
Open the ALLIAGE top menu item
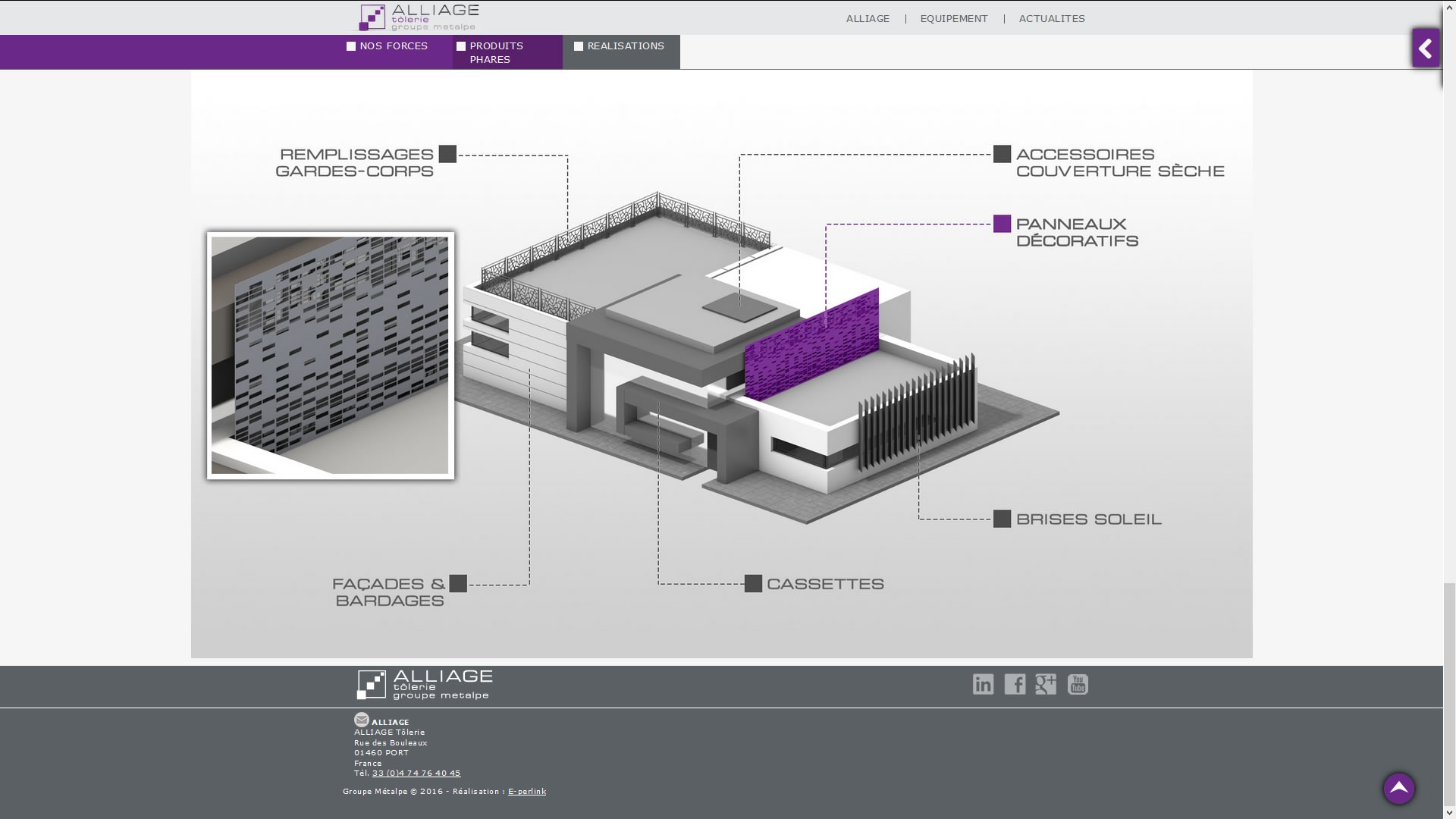pyautogui.click(x=868, y=19)
